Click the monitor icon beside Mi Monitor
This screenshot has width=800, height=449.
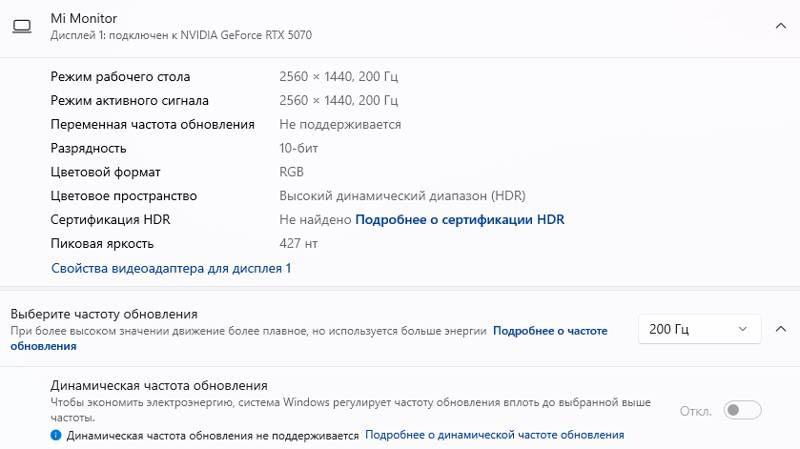[22, 26]
